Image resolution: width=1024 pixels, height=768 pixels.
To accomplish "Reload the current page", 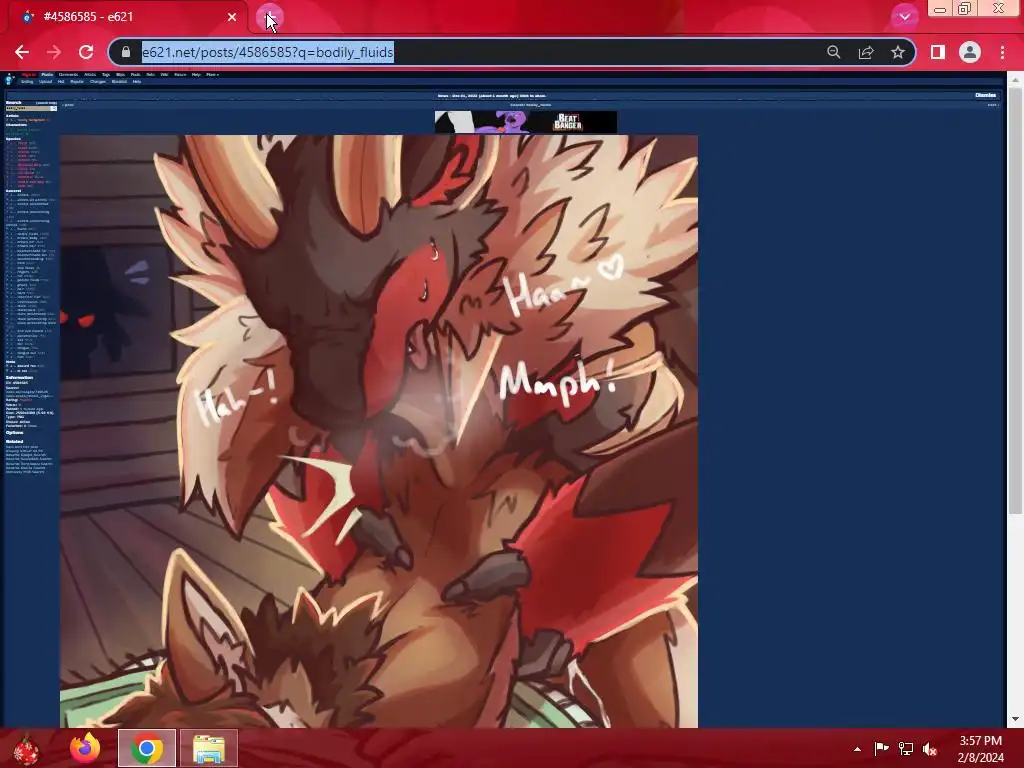I will click(x=86, y=52).
